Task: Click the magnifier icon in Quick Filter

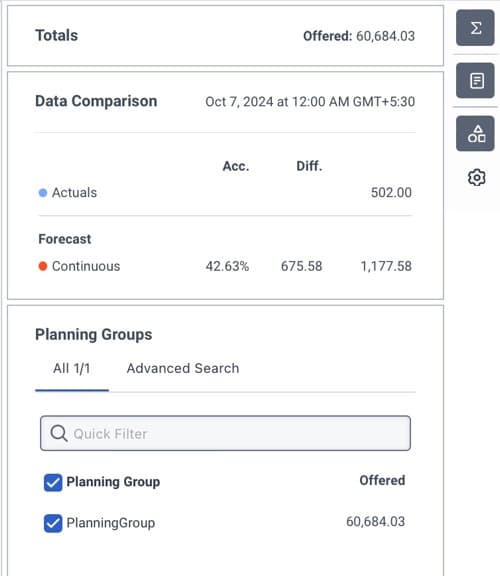Action: [59, 433]
